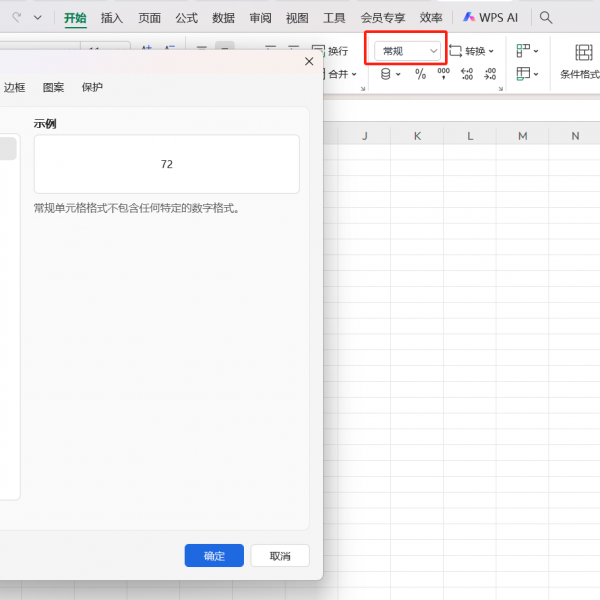Select column K header
Screen dimensions: 600x600
417,136
